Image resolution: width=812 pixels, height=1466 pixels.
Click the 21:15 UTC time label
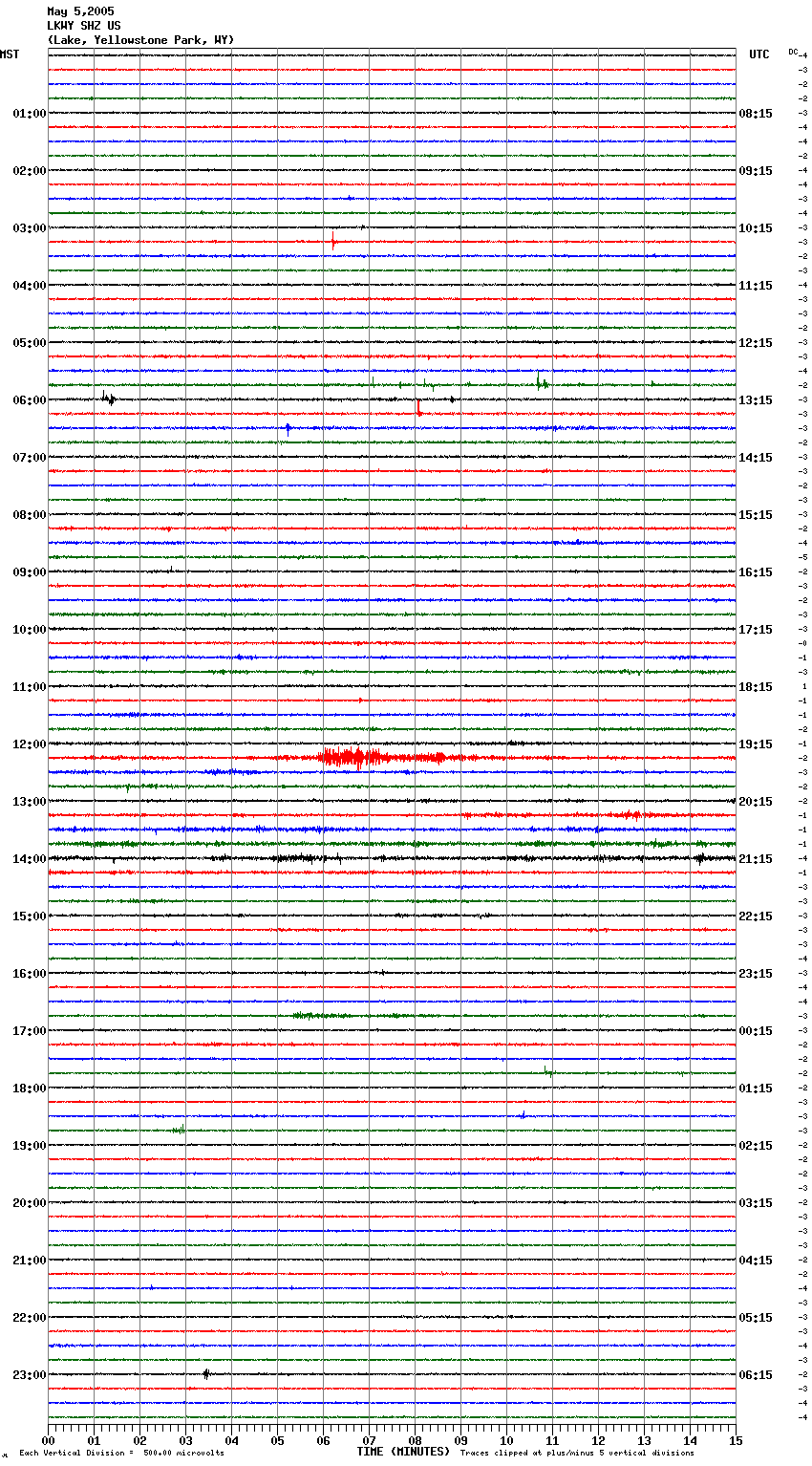(756, 859)
